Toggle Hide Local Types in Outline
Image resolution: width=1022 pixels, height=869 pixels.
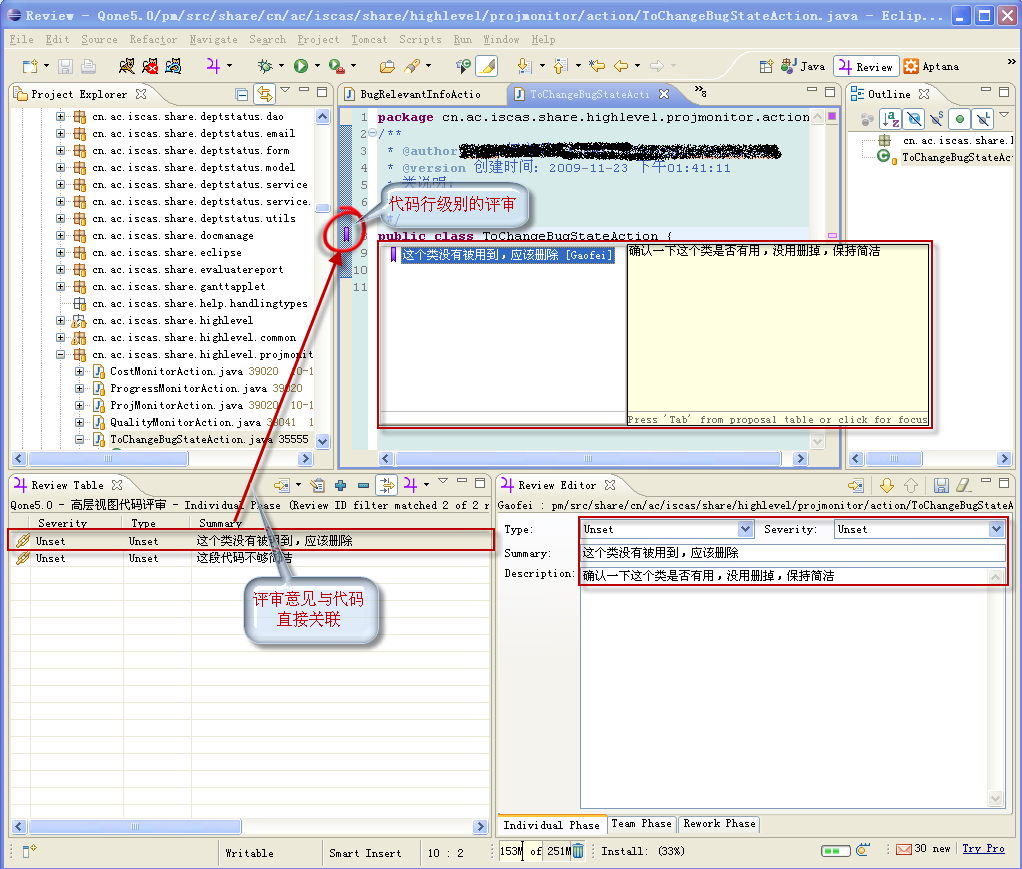click(983, 118)
